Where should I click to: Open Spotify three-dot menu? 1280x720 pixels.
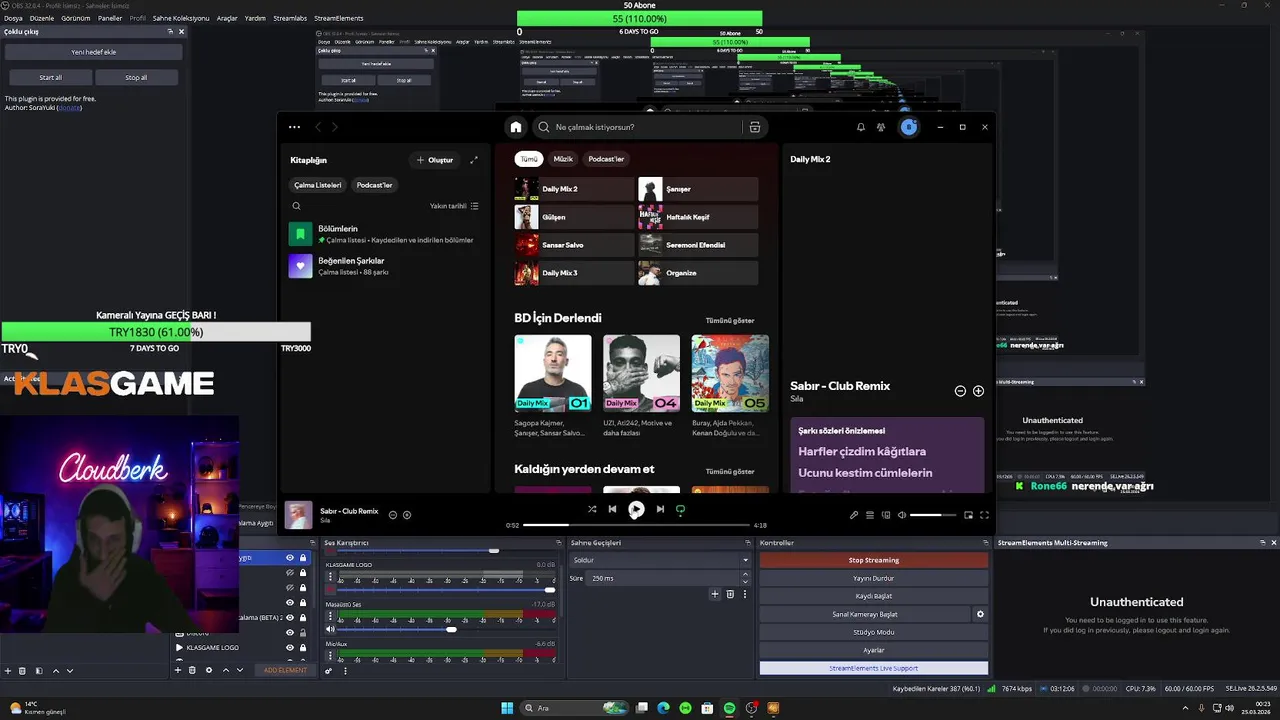294,127
